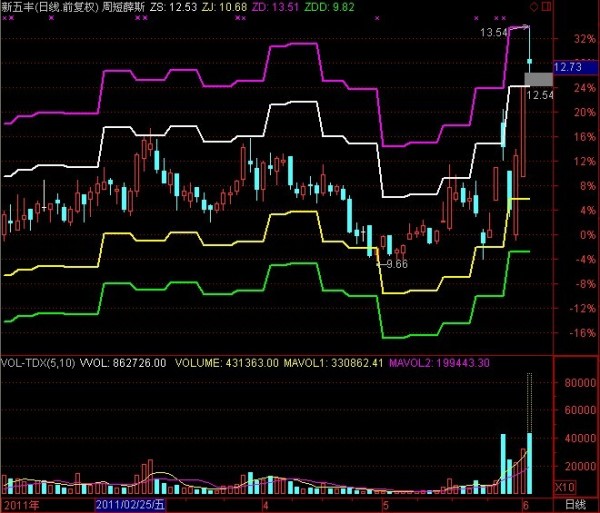This screenshot has height=513, width=600.
Task: Click the gray box at latest candle
Action: click(x=538, y=79)
